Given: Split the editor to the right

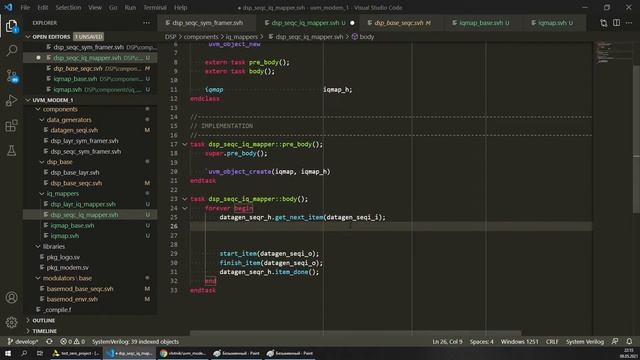Looking at the screenshot, I should point(616,23).
